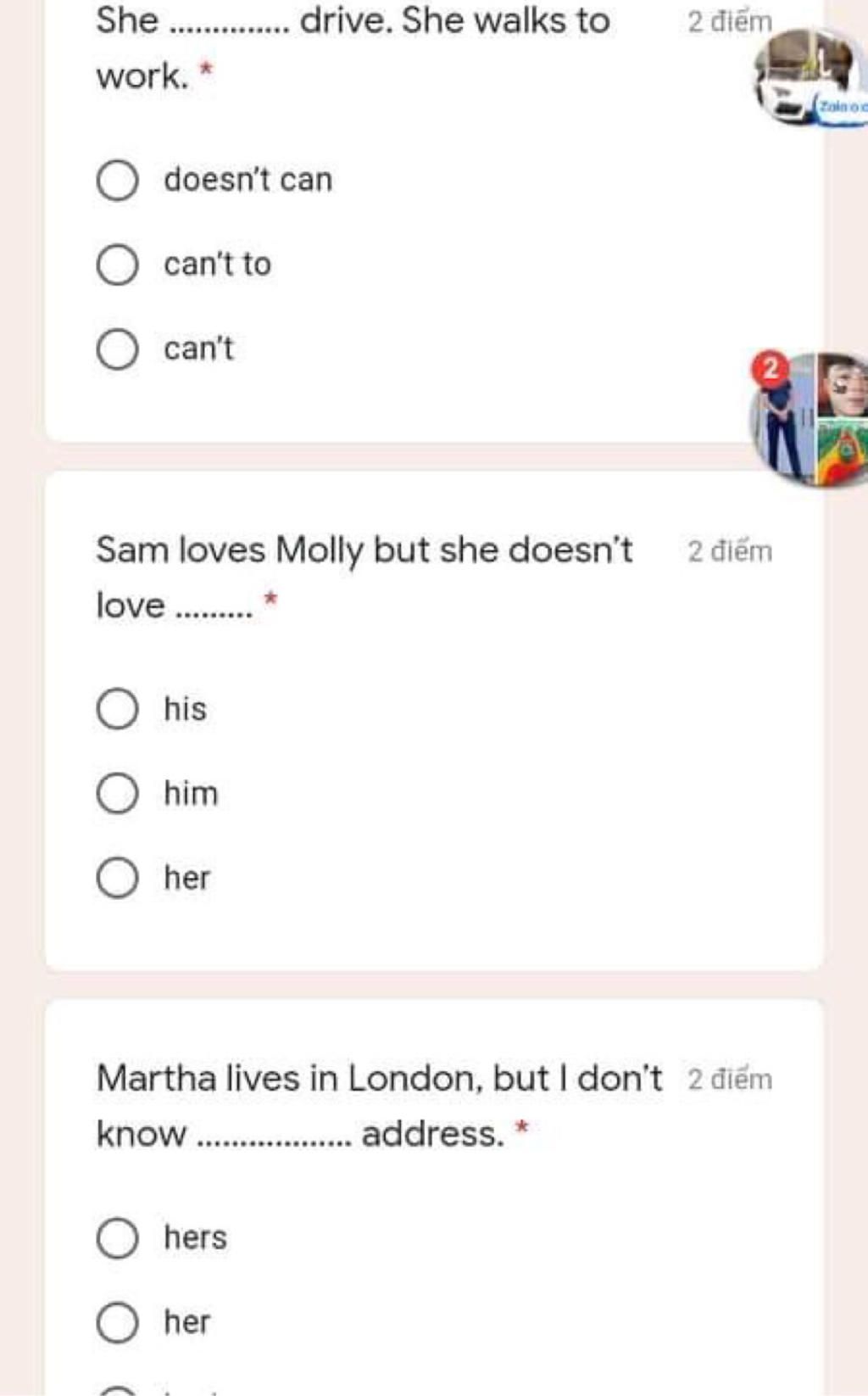Click the "hers" answer label text
868x1396 pixels.
[196, 1238]
